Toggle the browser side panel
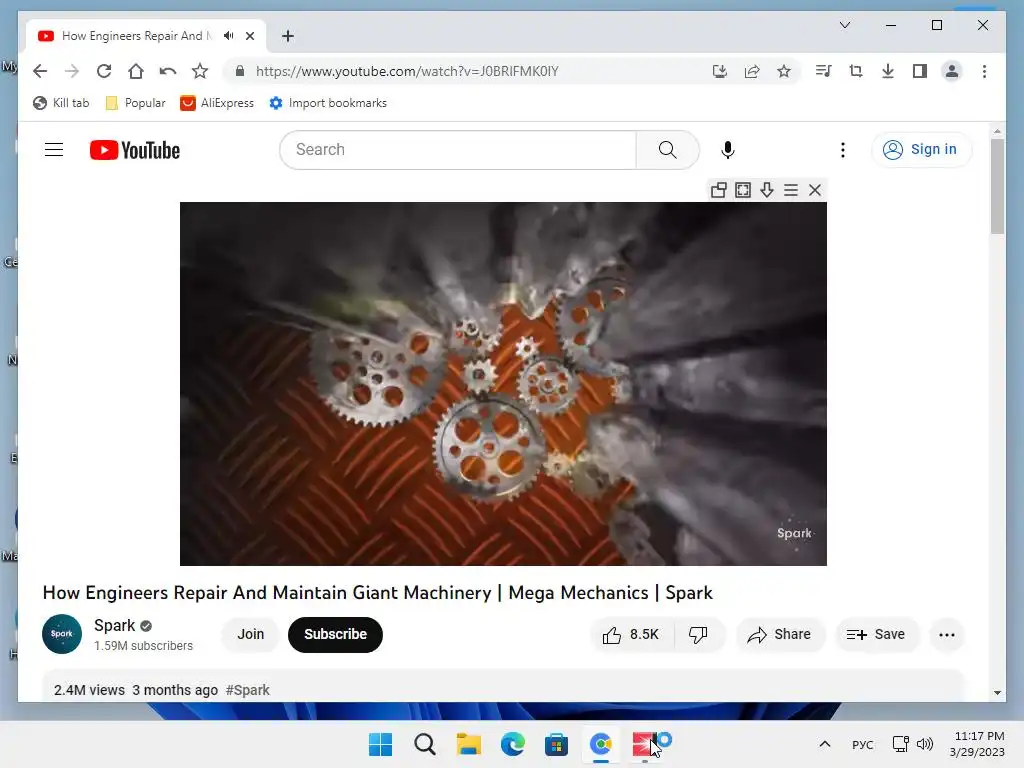This screenshot has height=768, width=1024. [x=920, y=71]
